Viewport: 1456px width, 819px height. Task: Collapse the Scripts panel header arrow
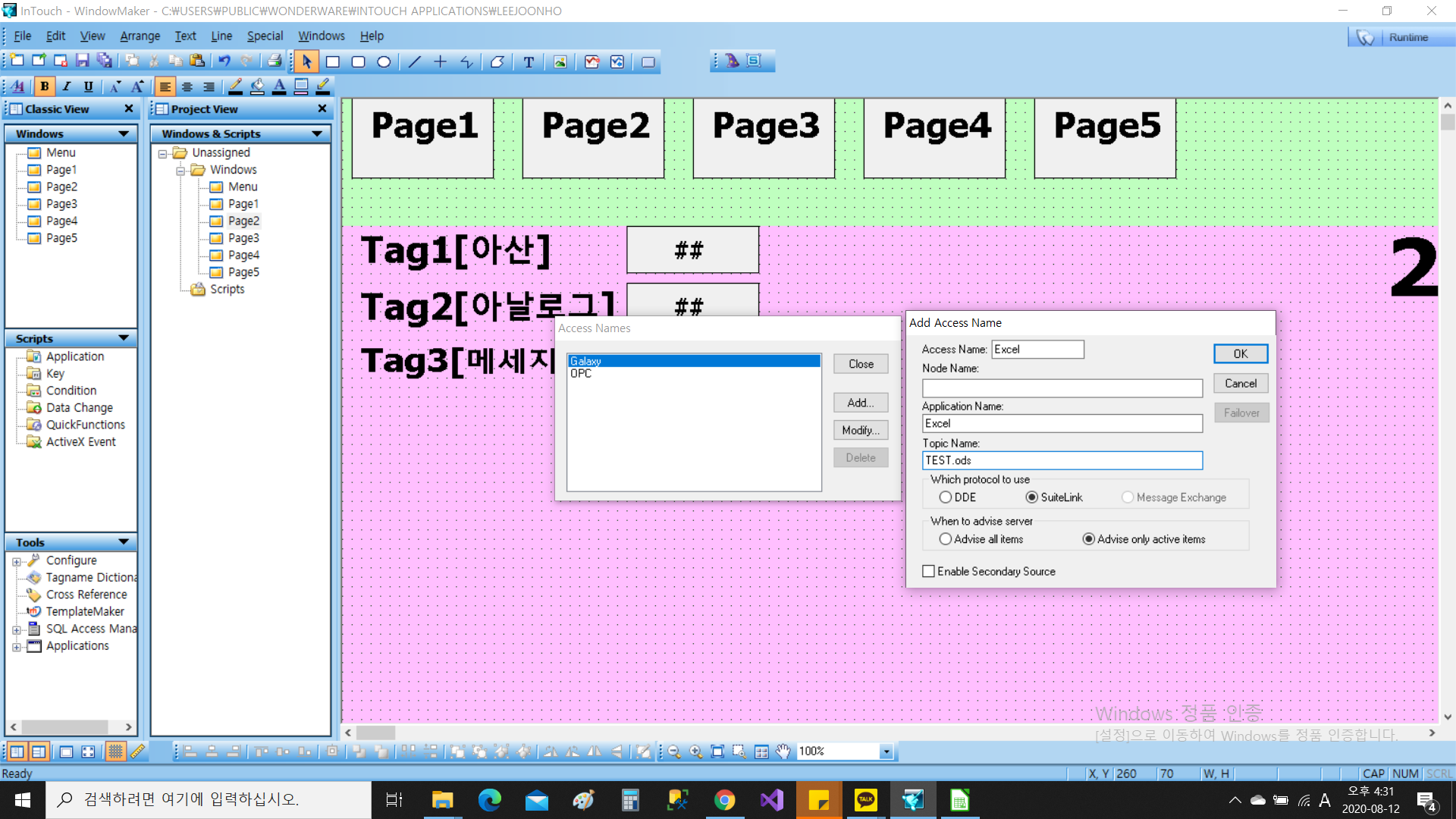pos(124,338)
